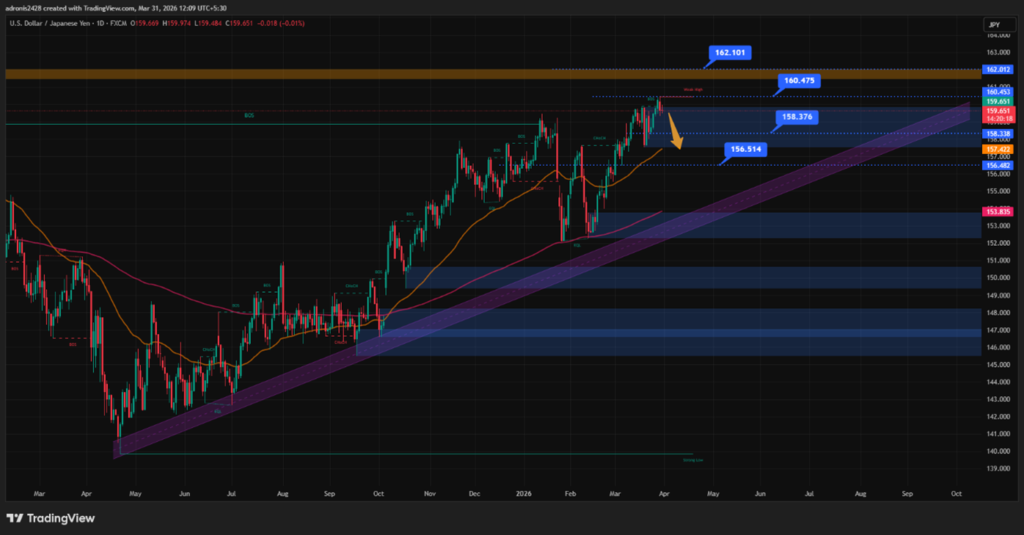Screen dimensions: 1024x535
Task: Click the Nov label on the time axis
Action: coord(430,494)
